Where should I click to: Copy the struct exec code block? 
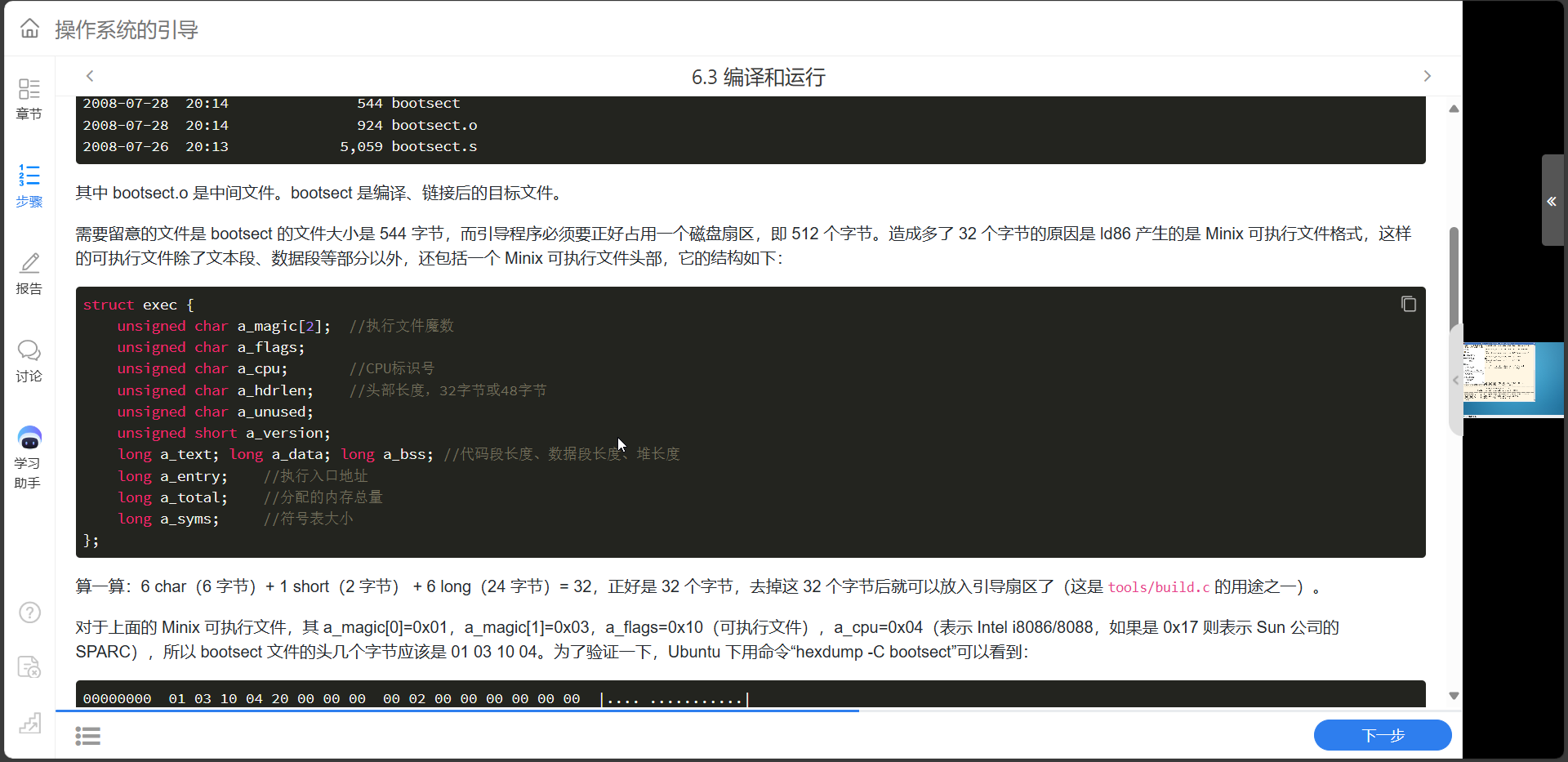click(x=1408, y=303)
